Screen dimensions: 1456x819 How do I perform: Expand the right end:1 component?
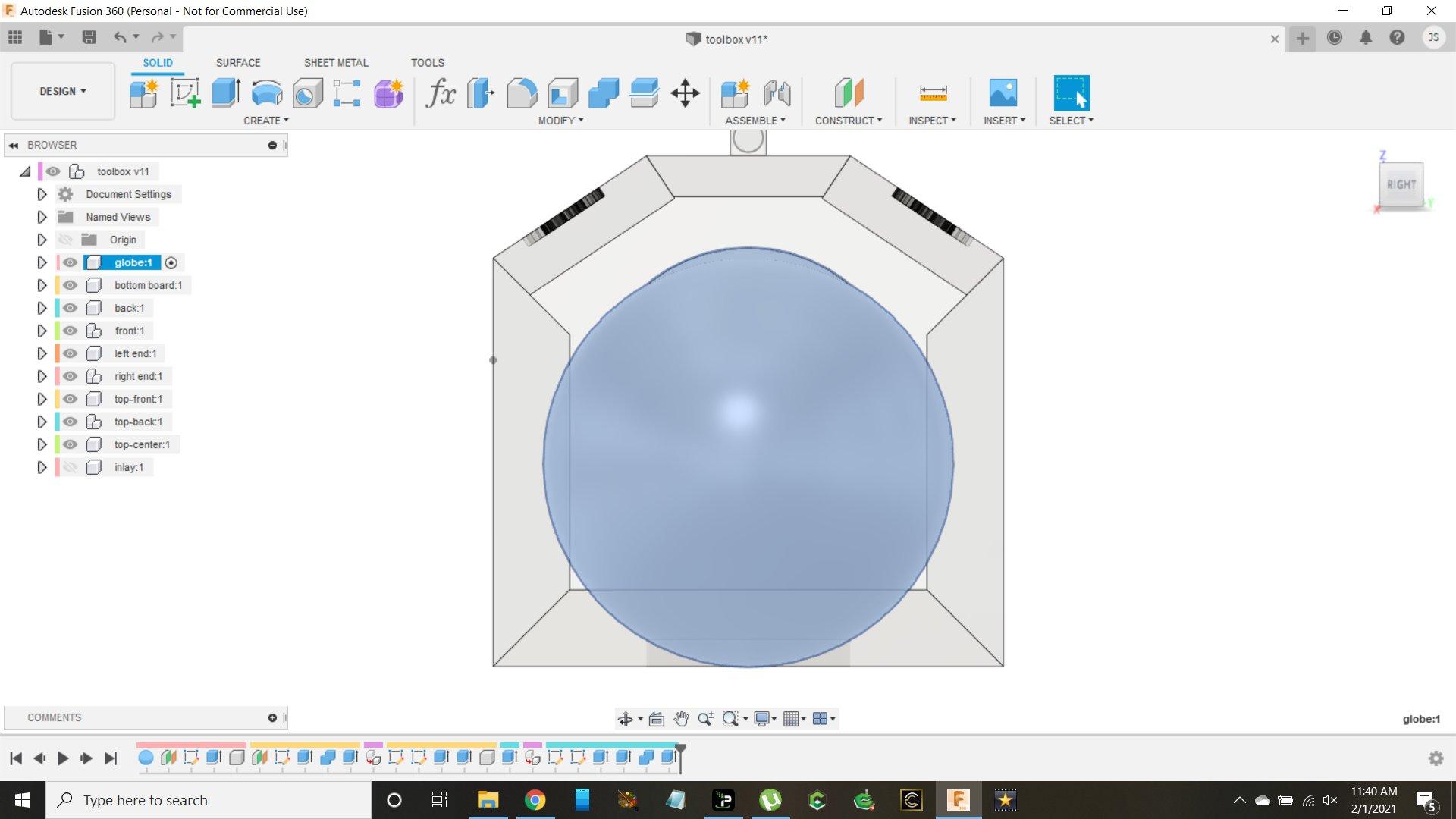40,375
